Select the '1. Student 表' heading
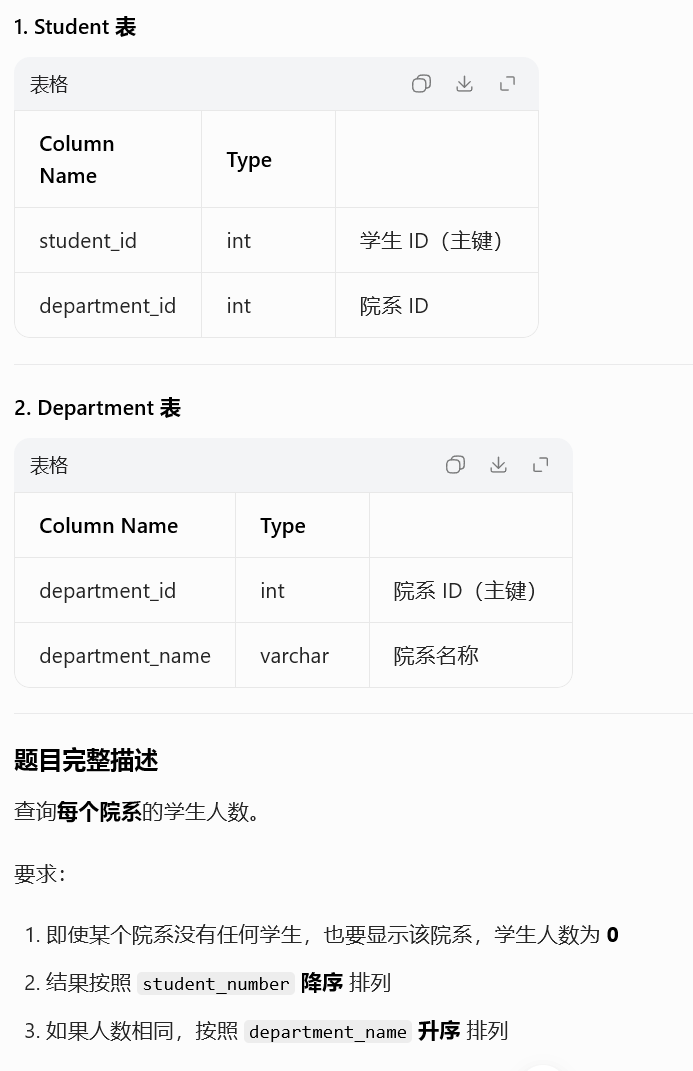Screen dimensions: 693x1071 pyautogui.click(x=75, y=27)
